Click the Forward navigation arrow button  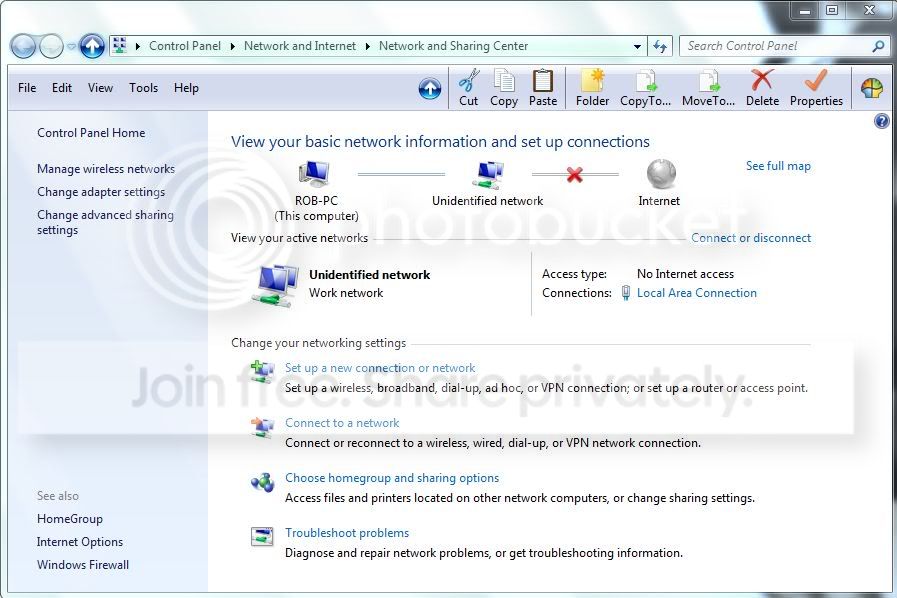pyautogui.click(x=51, y=46)
